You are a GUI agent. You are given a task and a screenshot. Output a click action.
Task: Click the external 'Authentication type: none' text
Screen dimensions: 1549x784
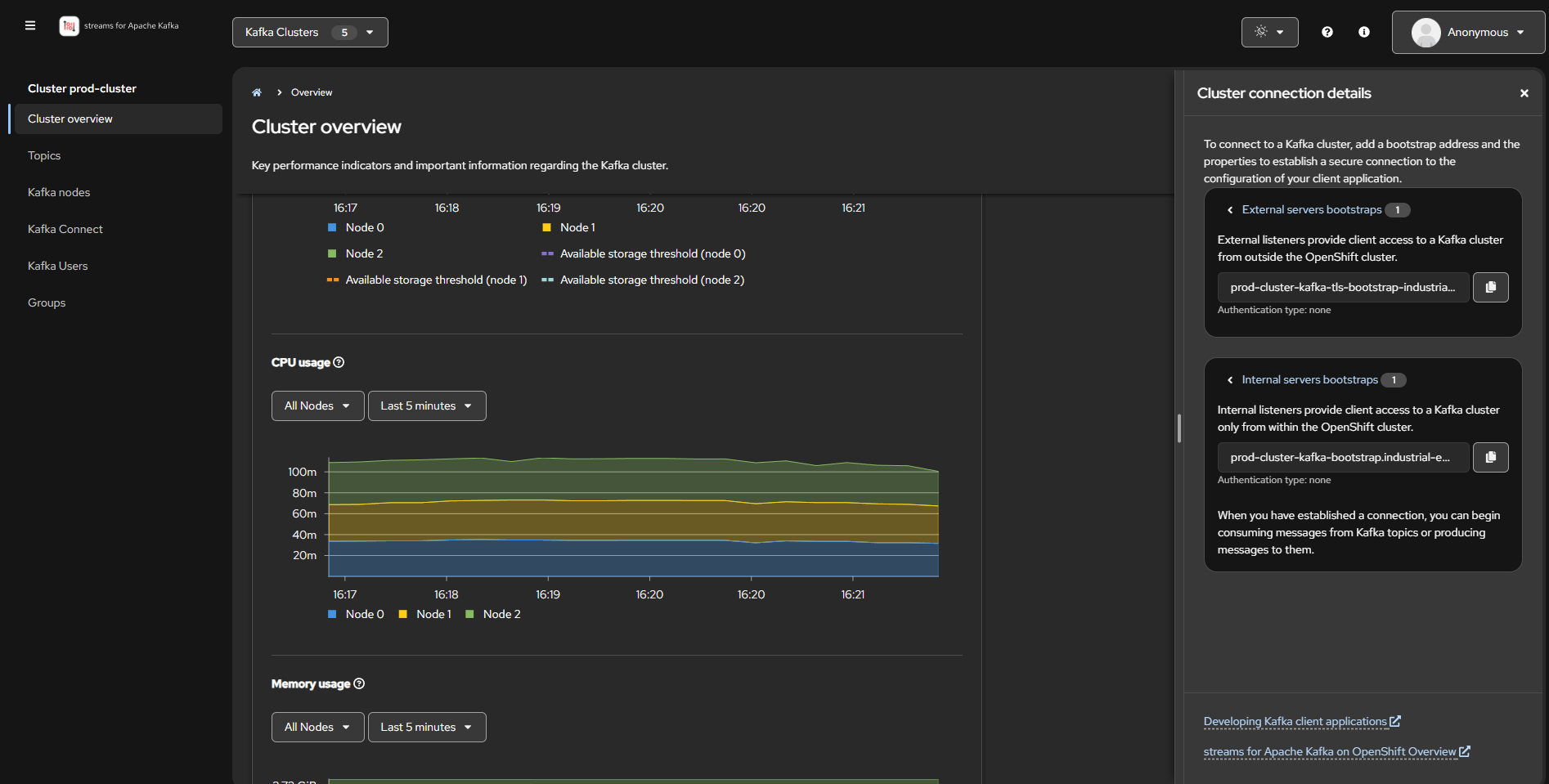pos(1274,310)
